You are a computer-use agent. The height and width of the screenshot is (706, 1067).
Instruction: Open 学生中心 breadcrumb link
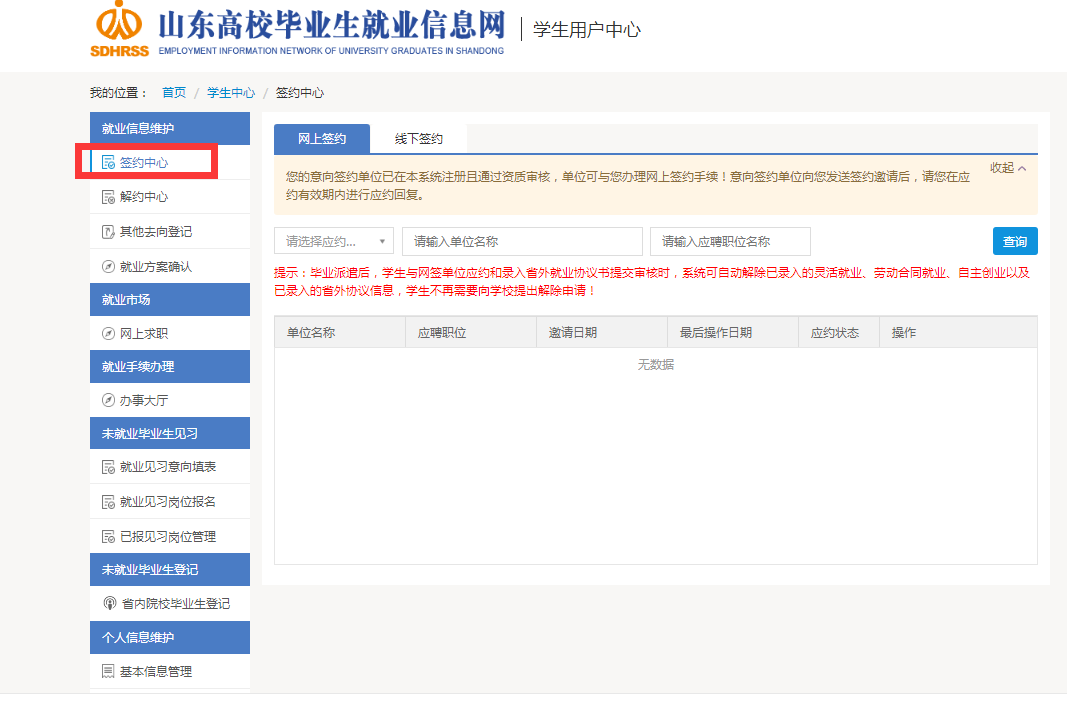click(x=231, y=93)
